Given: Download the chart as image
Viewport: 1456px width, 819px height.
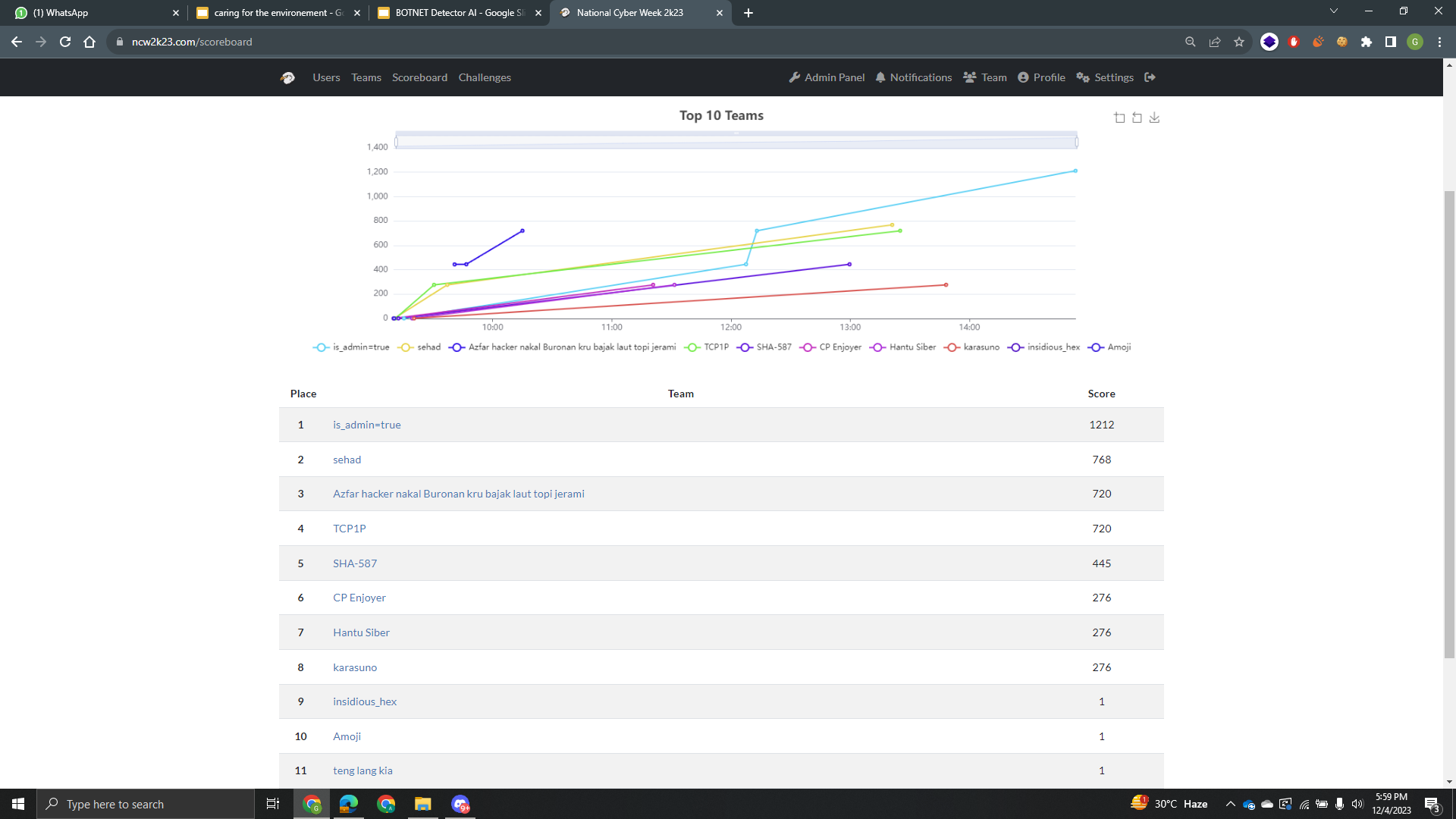Looking at the screenshot, I should click(1154, 118).
